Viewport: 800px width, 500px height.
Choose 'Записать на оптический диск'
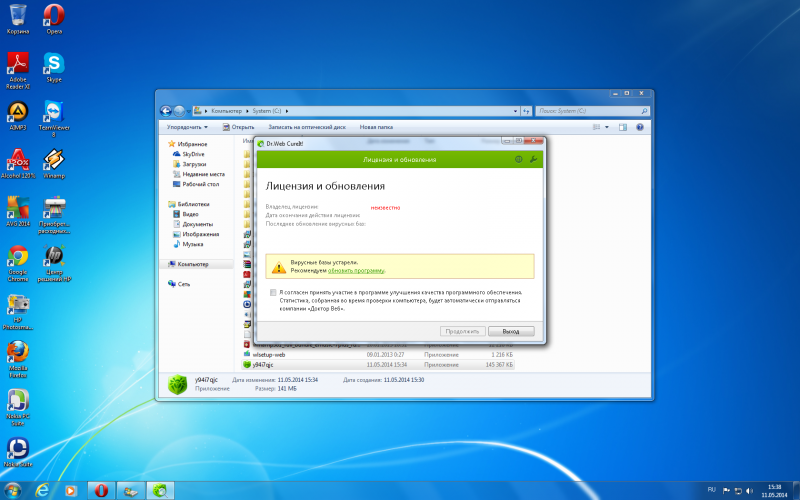307,127
